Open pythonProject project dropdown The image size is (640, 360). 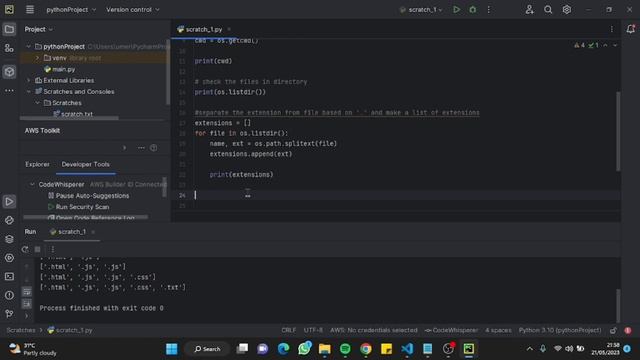click(x=71, y=9)
